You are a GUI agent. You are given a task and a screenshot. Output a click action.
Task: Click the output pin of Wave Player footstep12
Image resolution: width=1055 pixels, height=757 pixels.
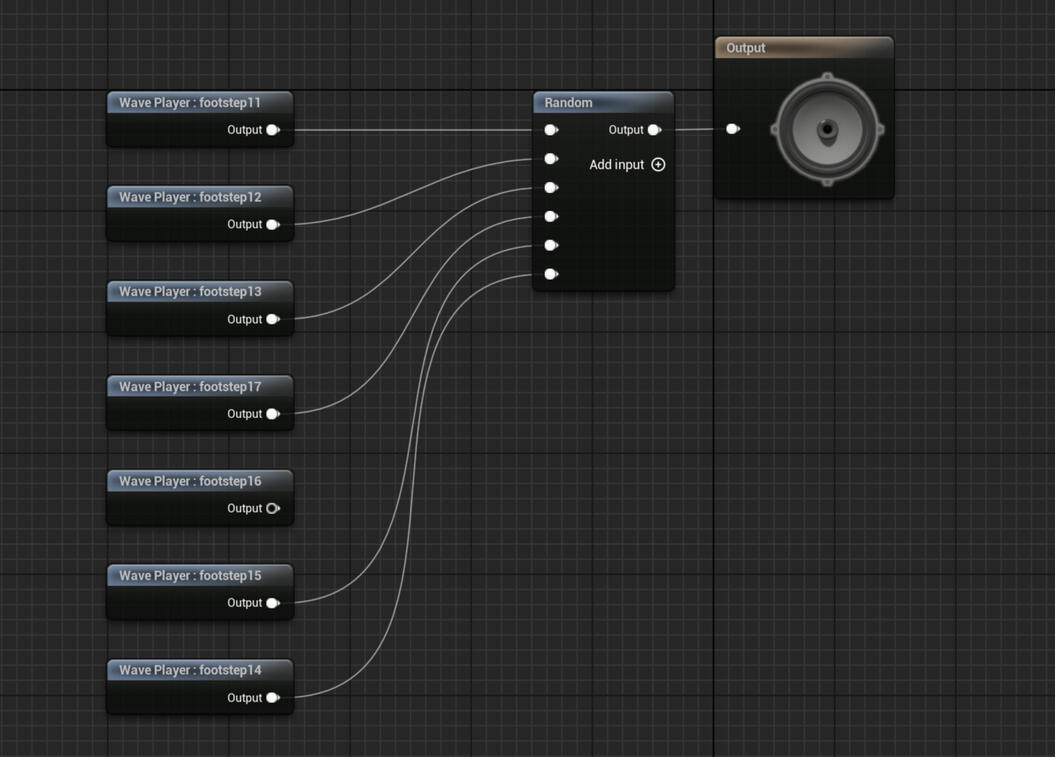pyautogui.click(x=272, y=225)
